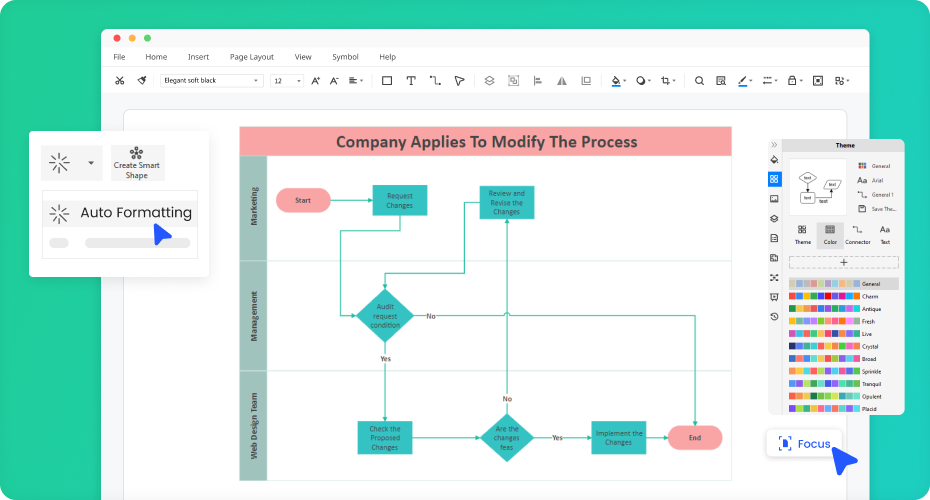Select the format painter brush icon
Image resolution: width=930 pixels, height=500 pixels.
(142, 80)
